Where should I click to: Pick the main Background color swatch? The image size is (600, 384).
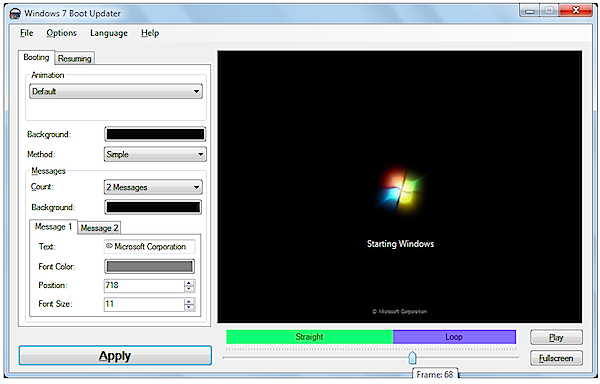(x=155, y=134)
